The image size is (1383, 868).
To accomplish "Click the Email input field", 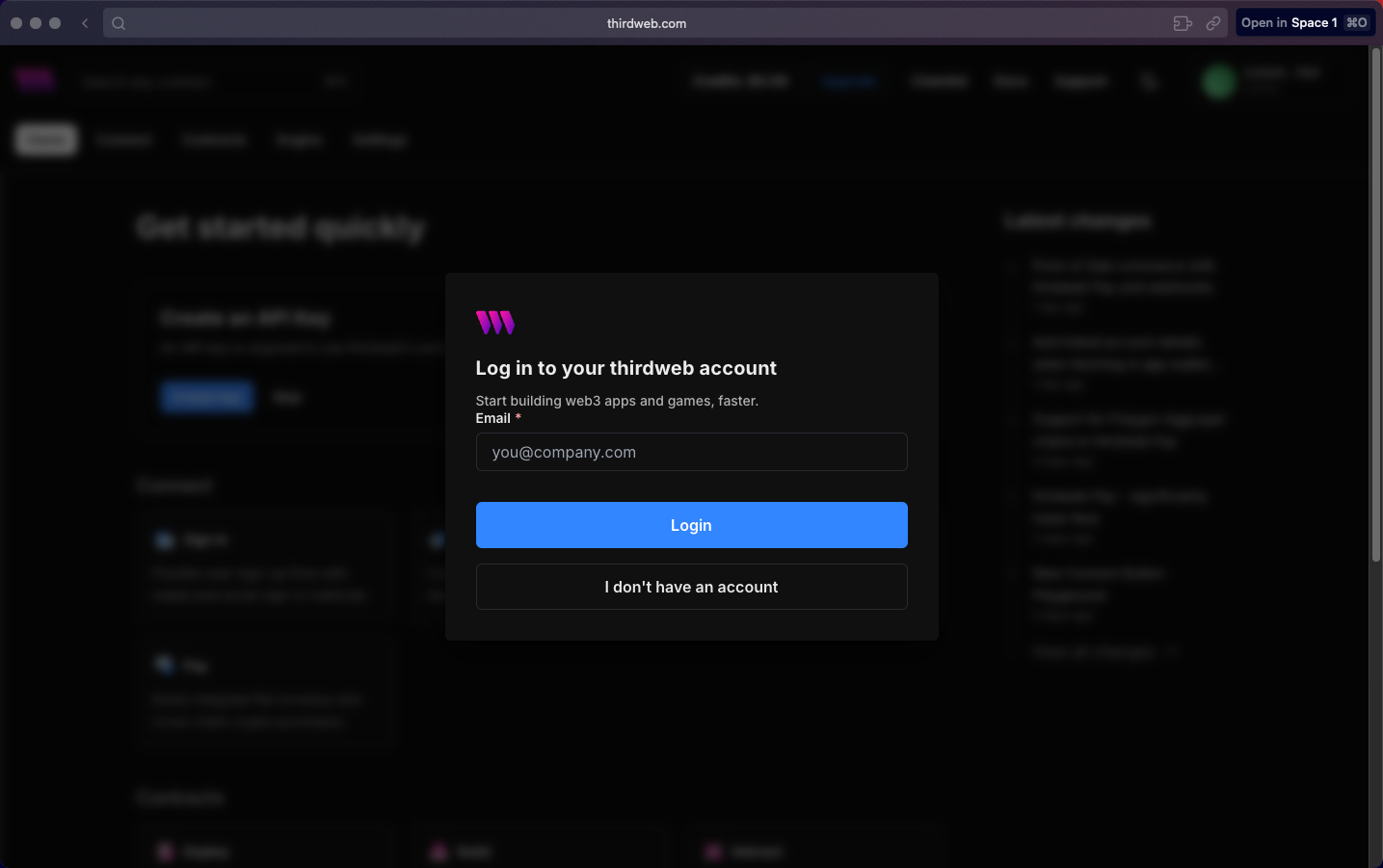I will (691, 452).
